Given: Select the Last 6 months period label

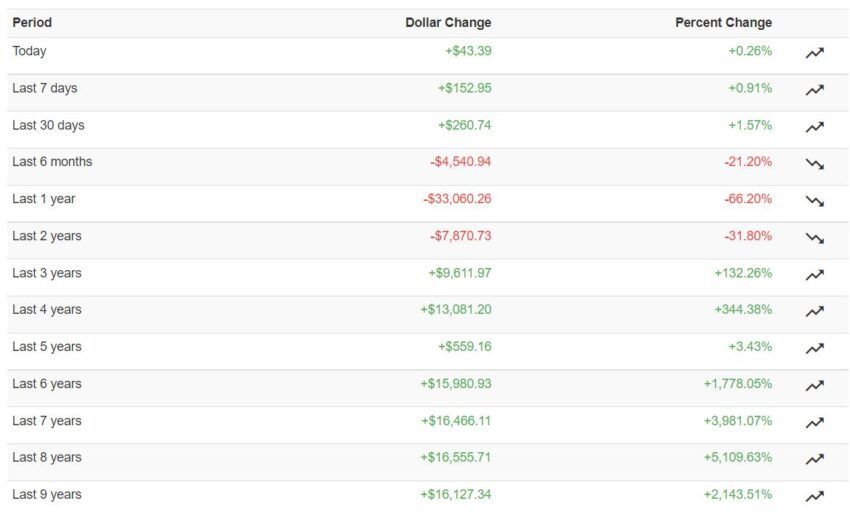Looking at the screenshot, I should coord(52,161).
